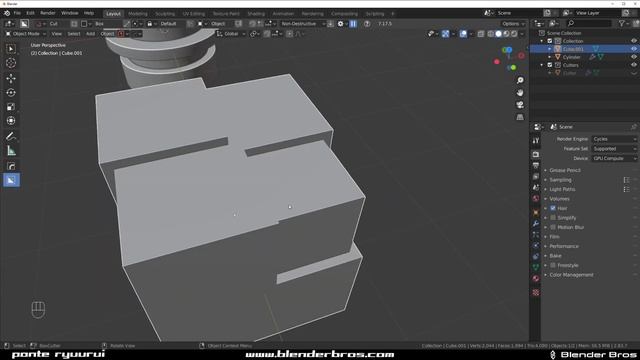
Task: Open the Edit menu
Action: [30, 13]
